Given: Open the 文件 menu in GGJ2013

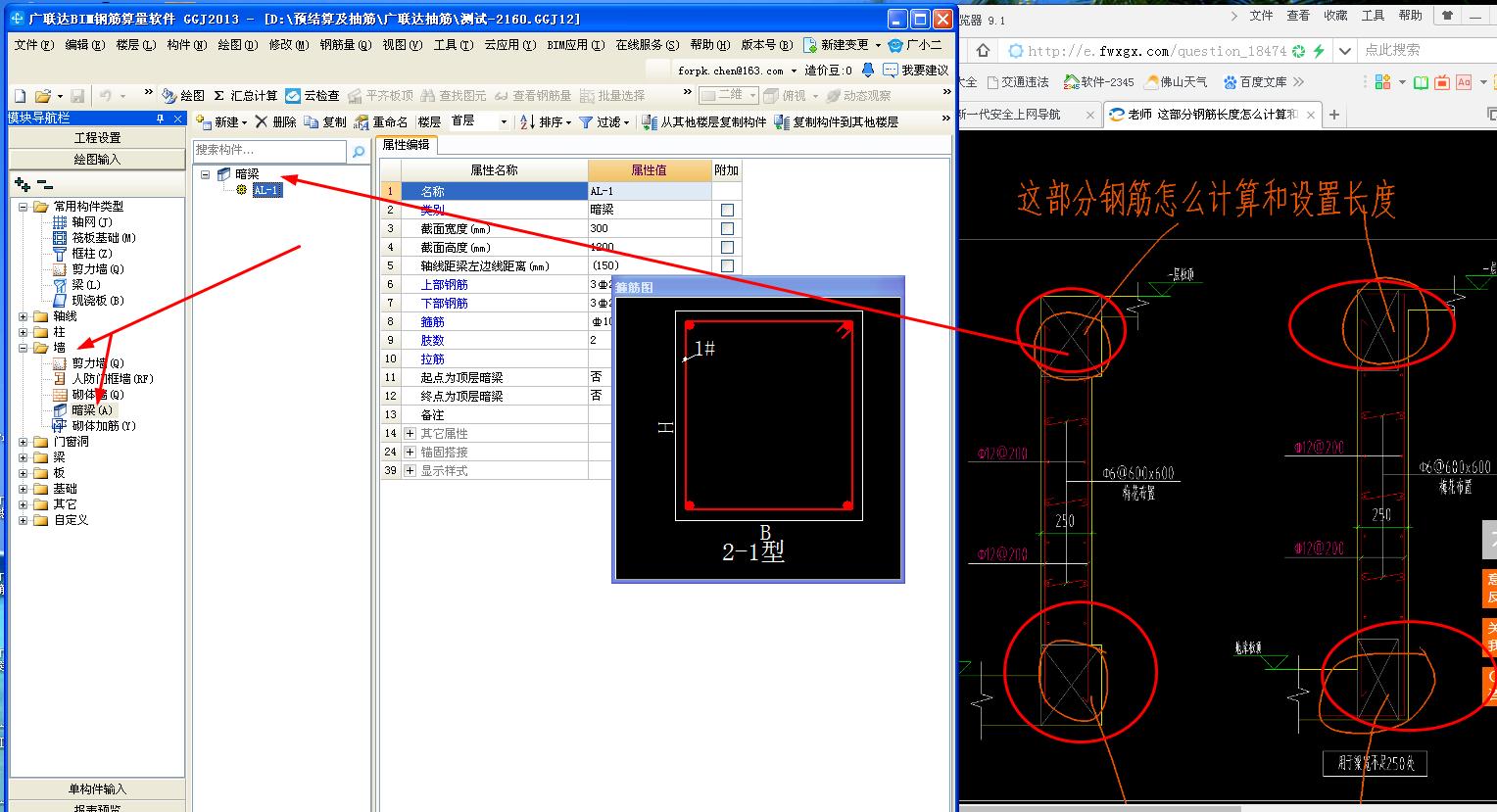Looking at the screenshot, I should tap(33, 44).
